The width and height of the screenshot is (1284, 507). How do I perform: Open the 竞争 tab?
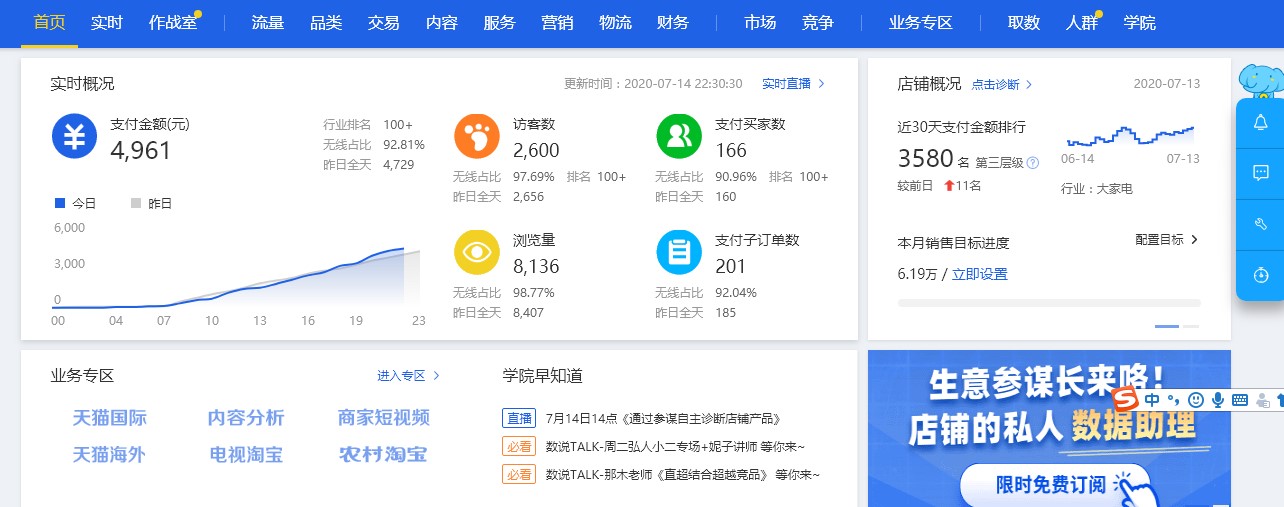[818, 22]
